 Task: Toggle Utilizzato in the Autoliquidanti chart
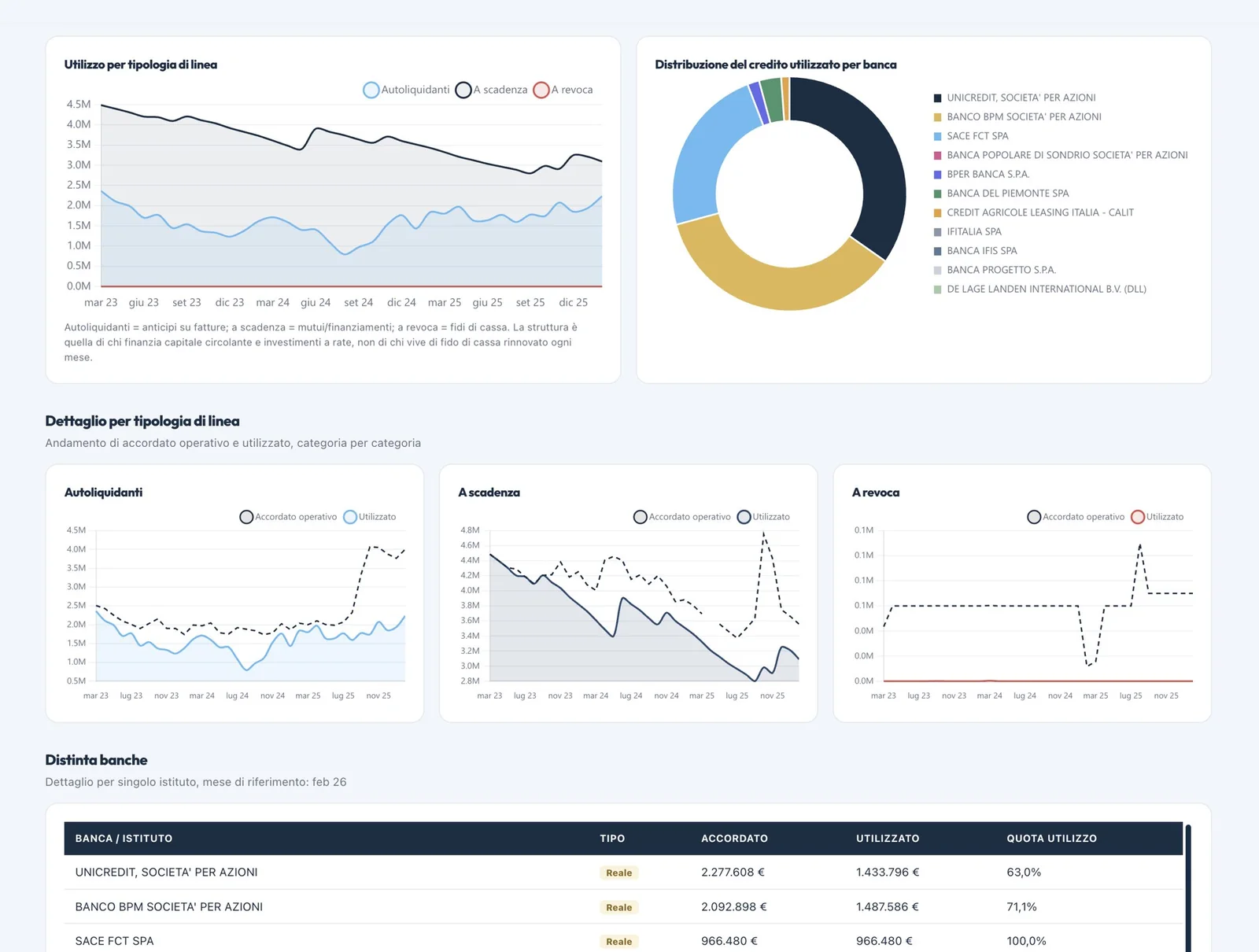pos(370,517)
